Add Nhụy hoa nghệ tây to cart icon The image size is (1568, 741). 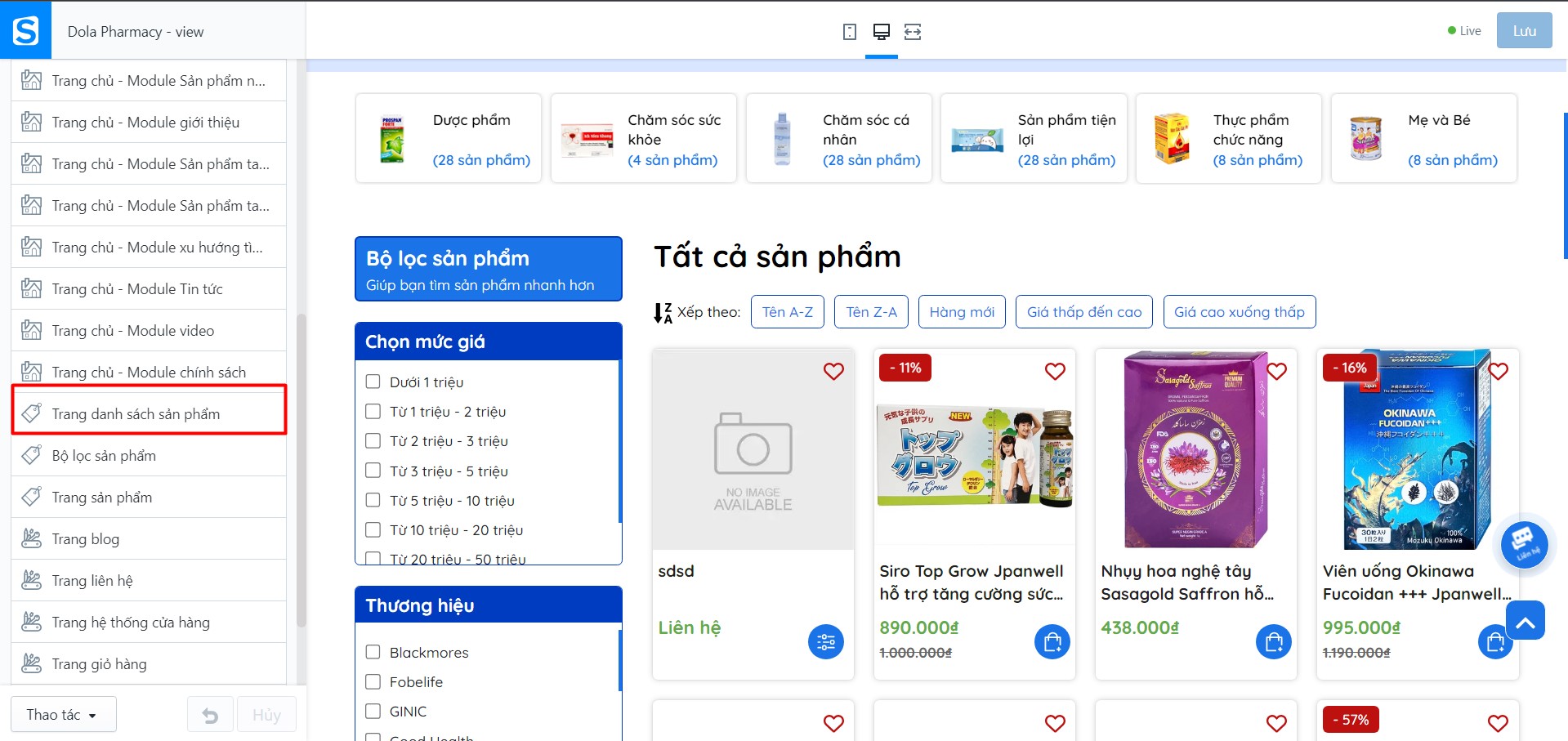1274,642
